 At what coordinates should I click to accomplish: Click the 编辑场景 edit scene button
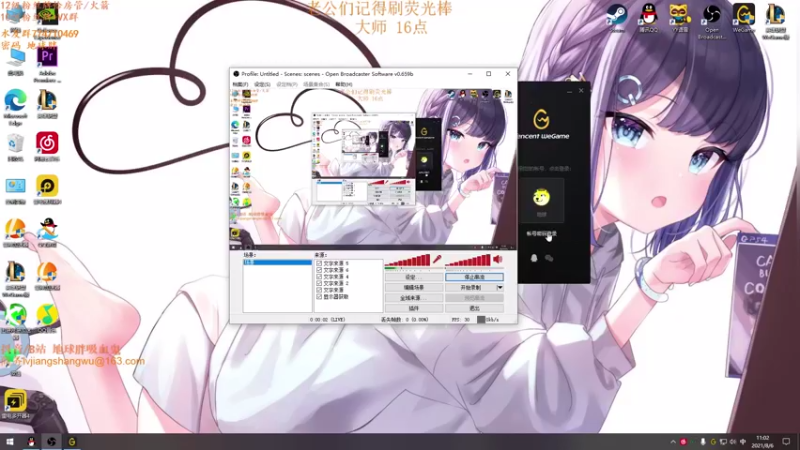(414, 288)
